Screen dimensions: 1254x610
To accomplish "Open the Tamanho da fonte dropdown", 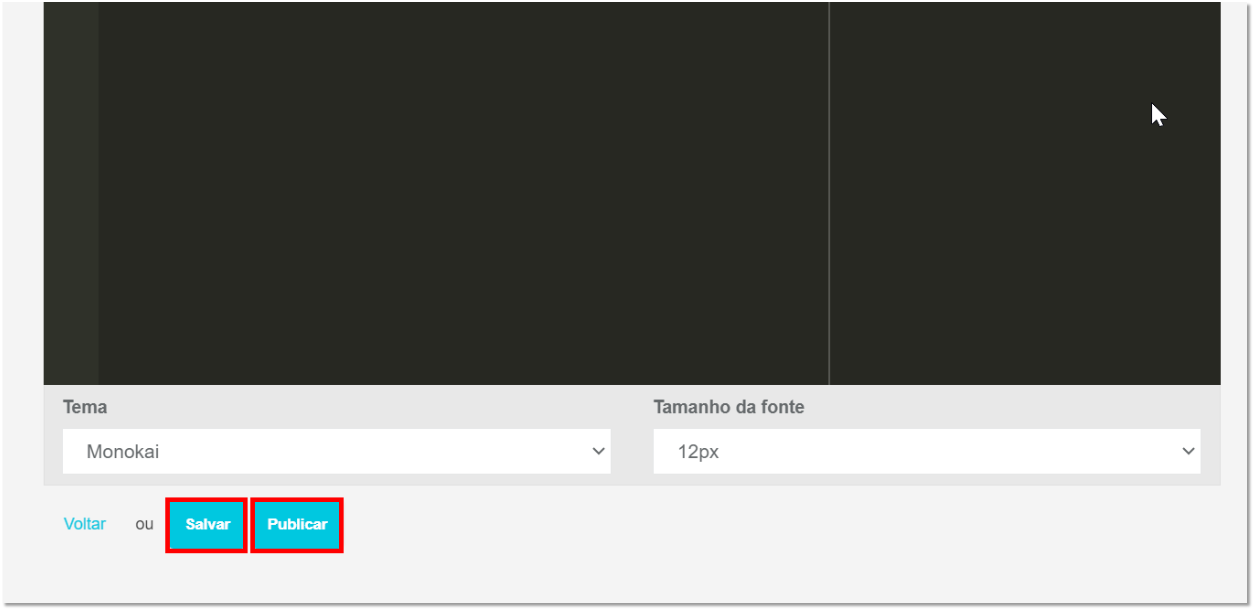I will (927, 451).
